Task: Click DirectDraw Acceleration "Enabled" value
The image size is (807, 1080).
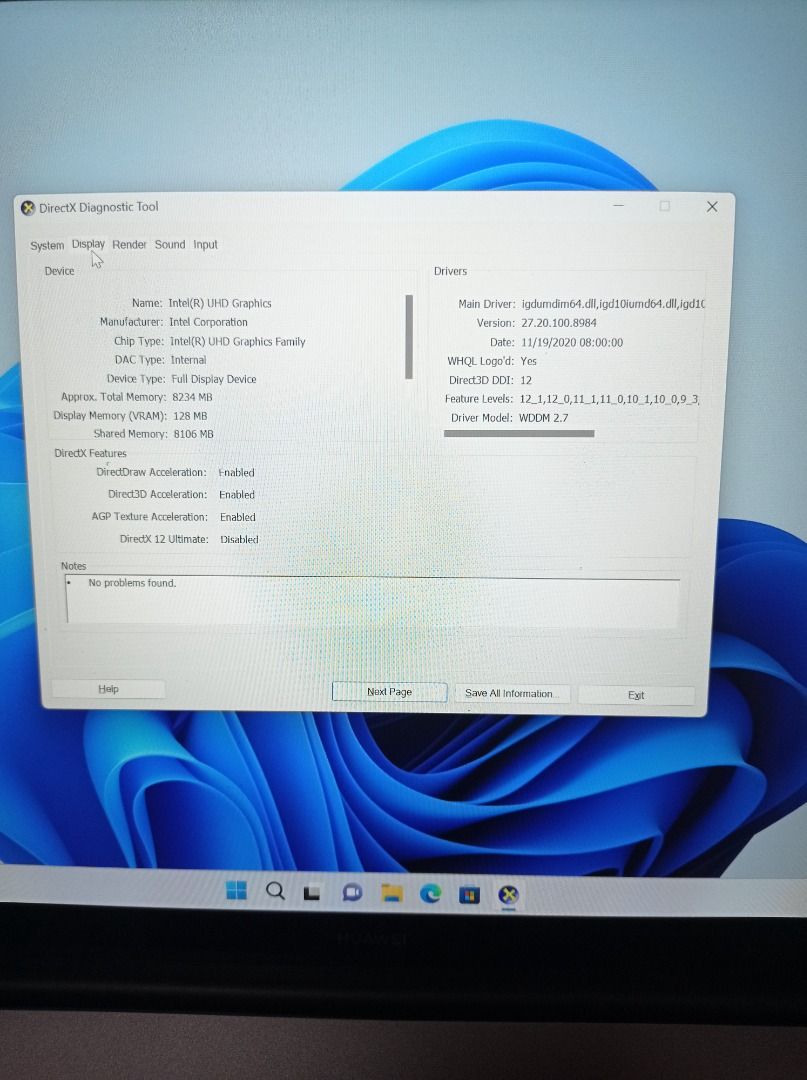Action: [236, 472]
